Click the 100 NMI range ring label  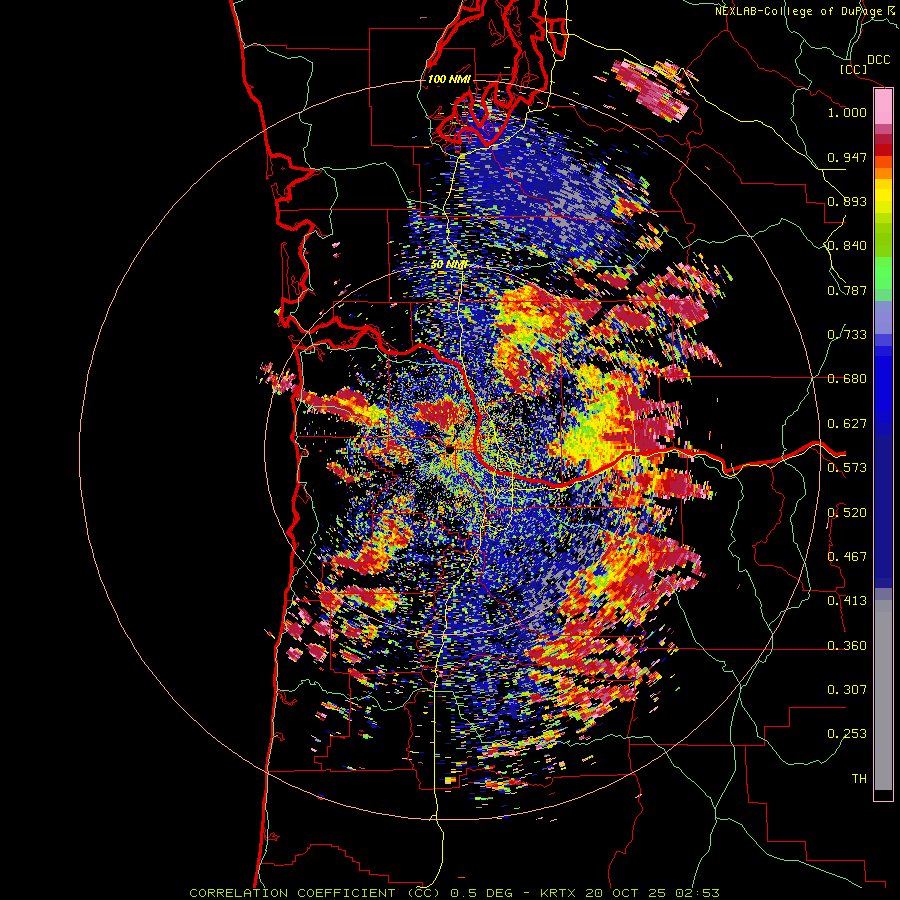point(449,79)
